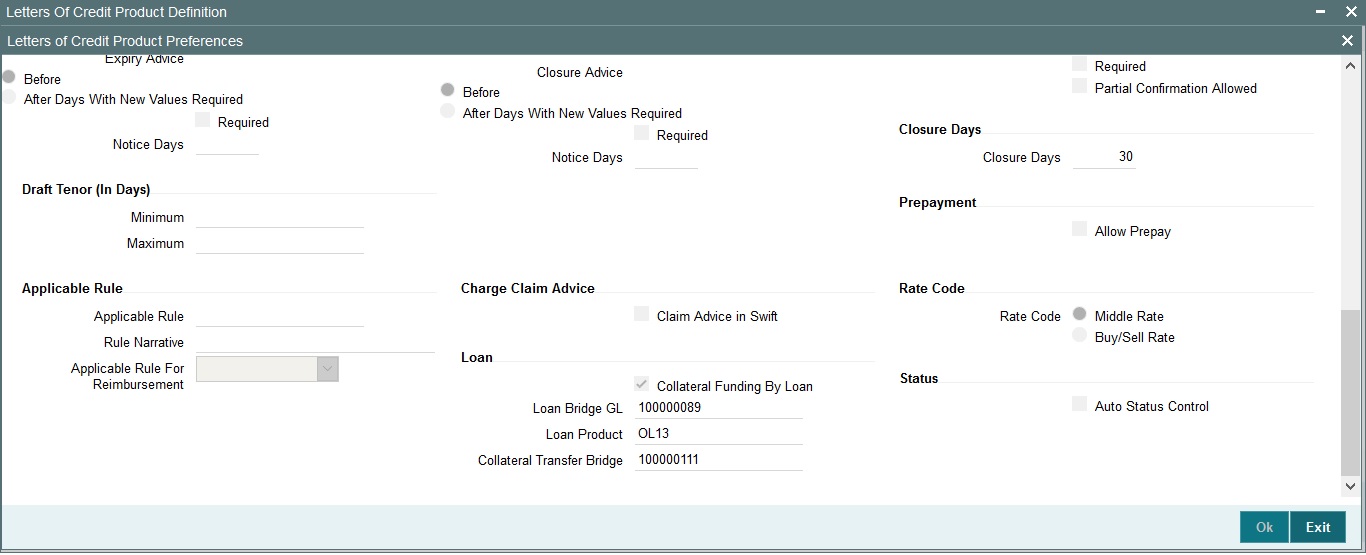
Task: Toggle Collateral Funding By Loan checkbox
Action: point(642,384)
